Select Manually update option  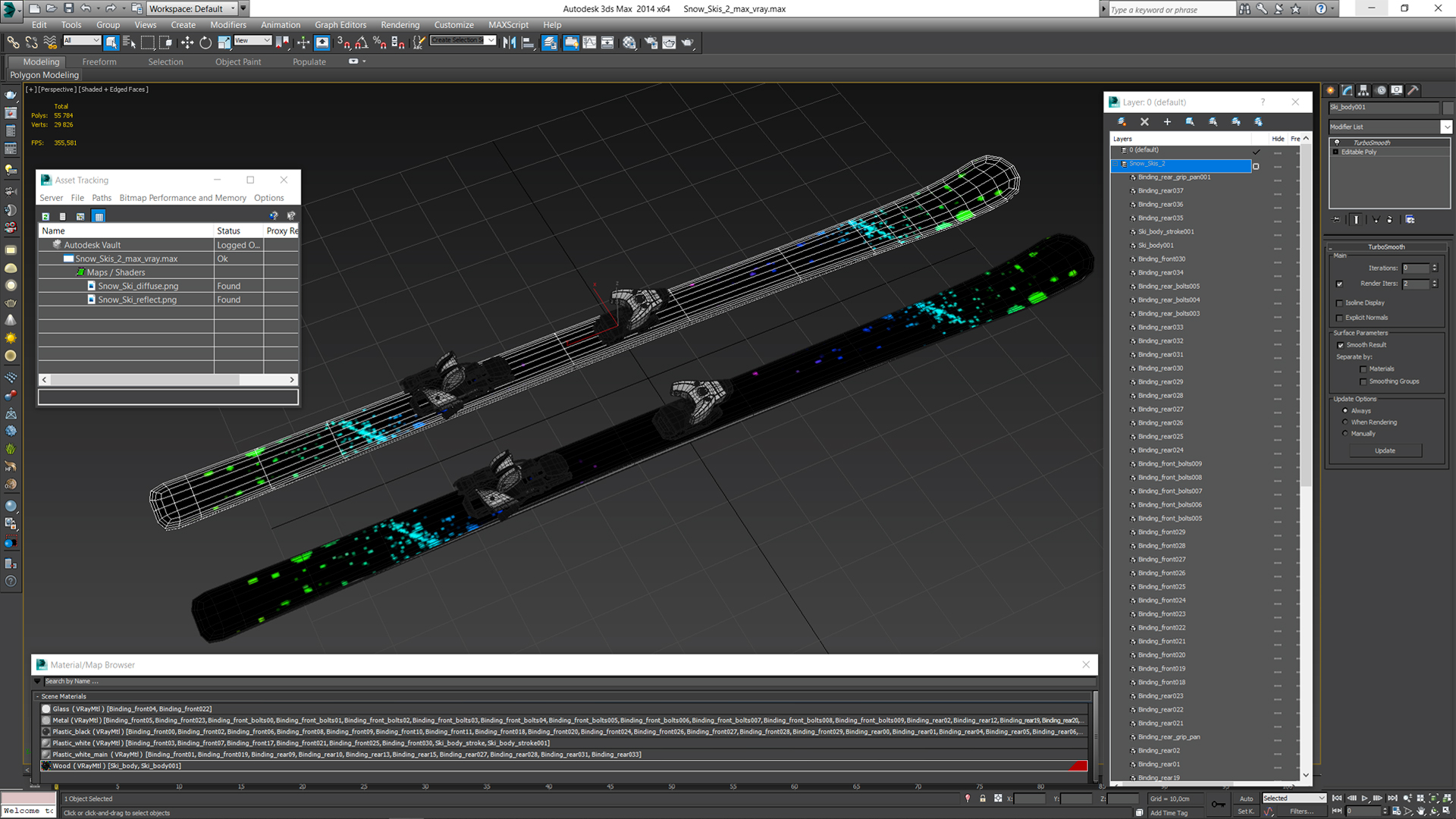[x=1345, y=434]
